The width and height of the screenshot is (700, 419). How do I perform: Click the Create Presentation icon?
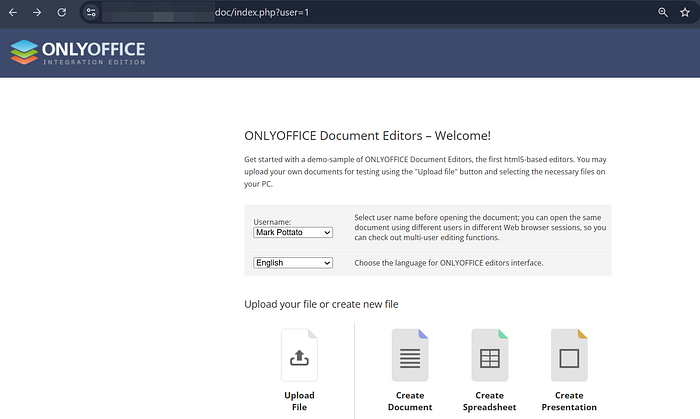pos(569,355)
